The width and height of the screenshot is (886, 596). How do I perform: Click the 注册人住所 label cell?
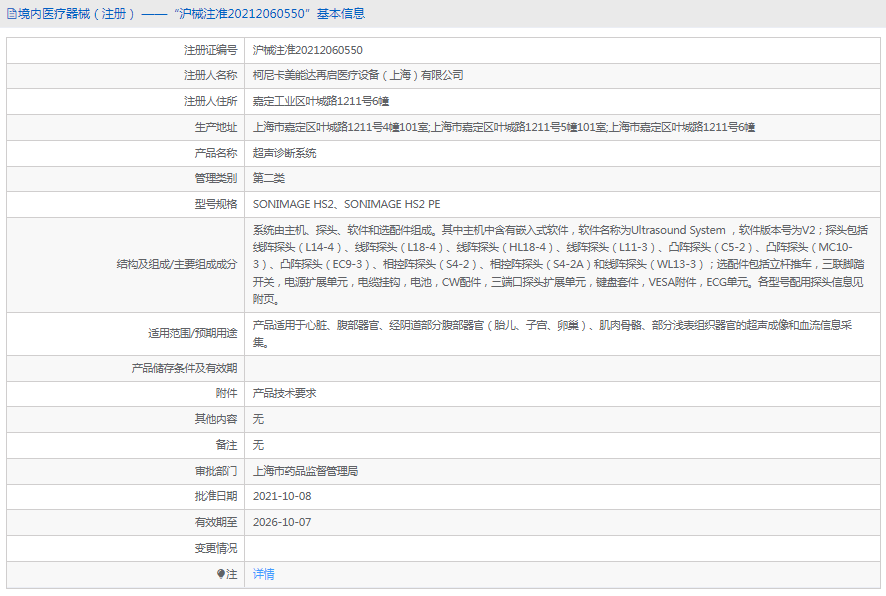coord(125,102)
